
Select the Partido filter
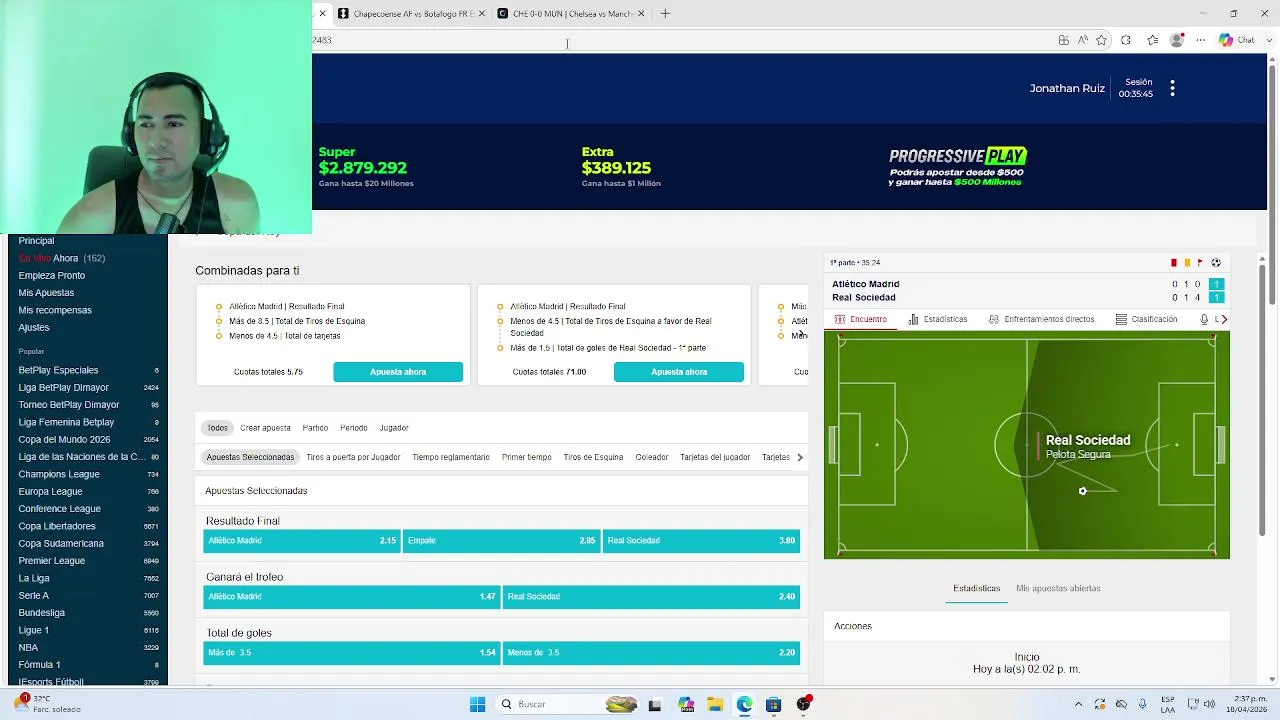(x=315, y=428)
